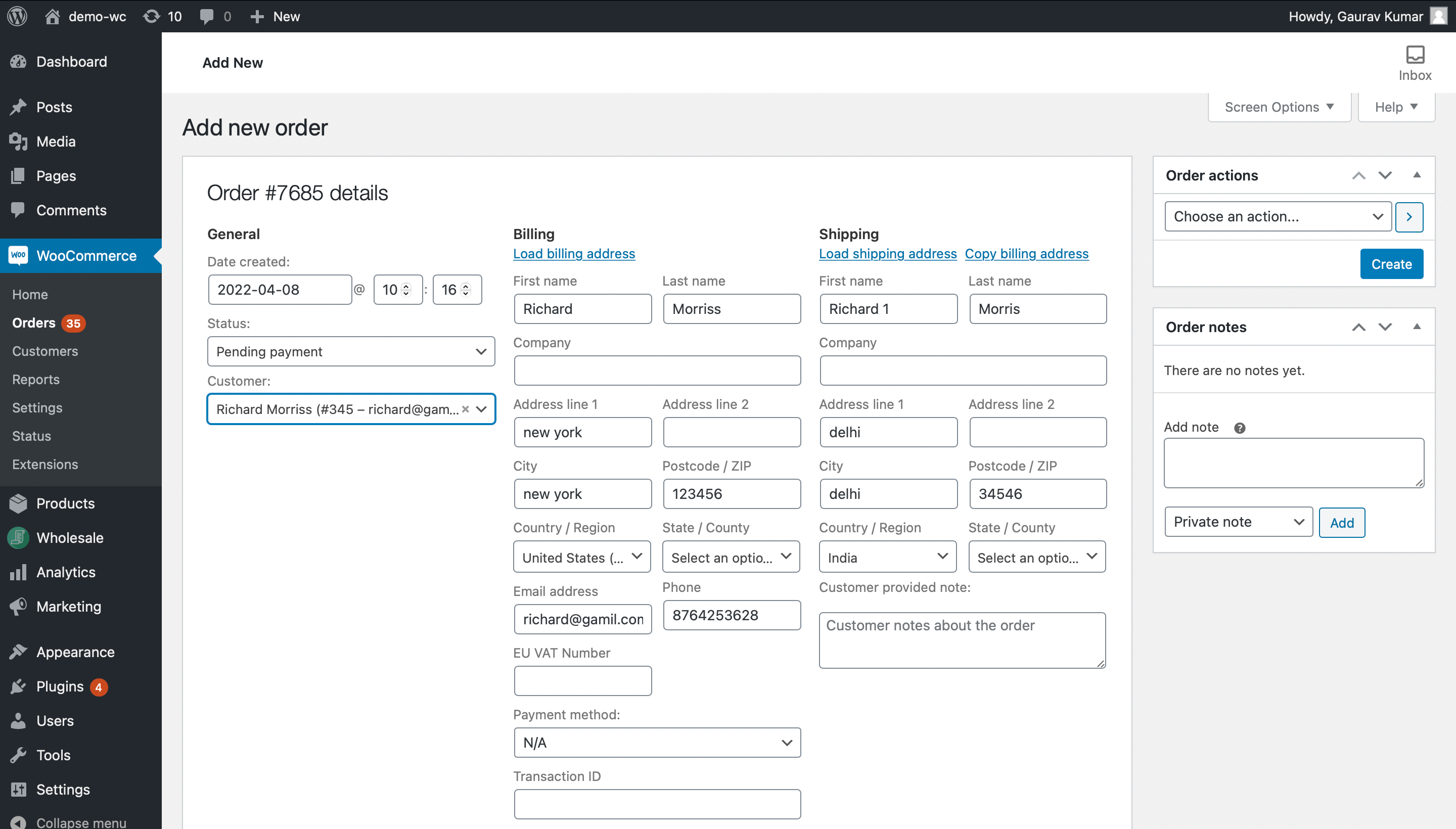Collapse the Order actions panel triangle
The width and height of the screenshot is (1456, 829).
pos(1417,175)
